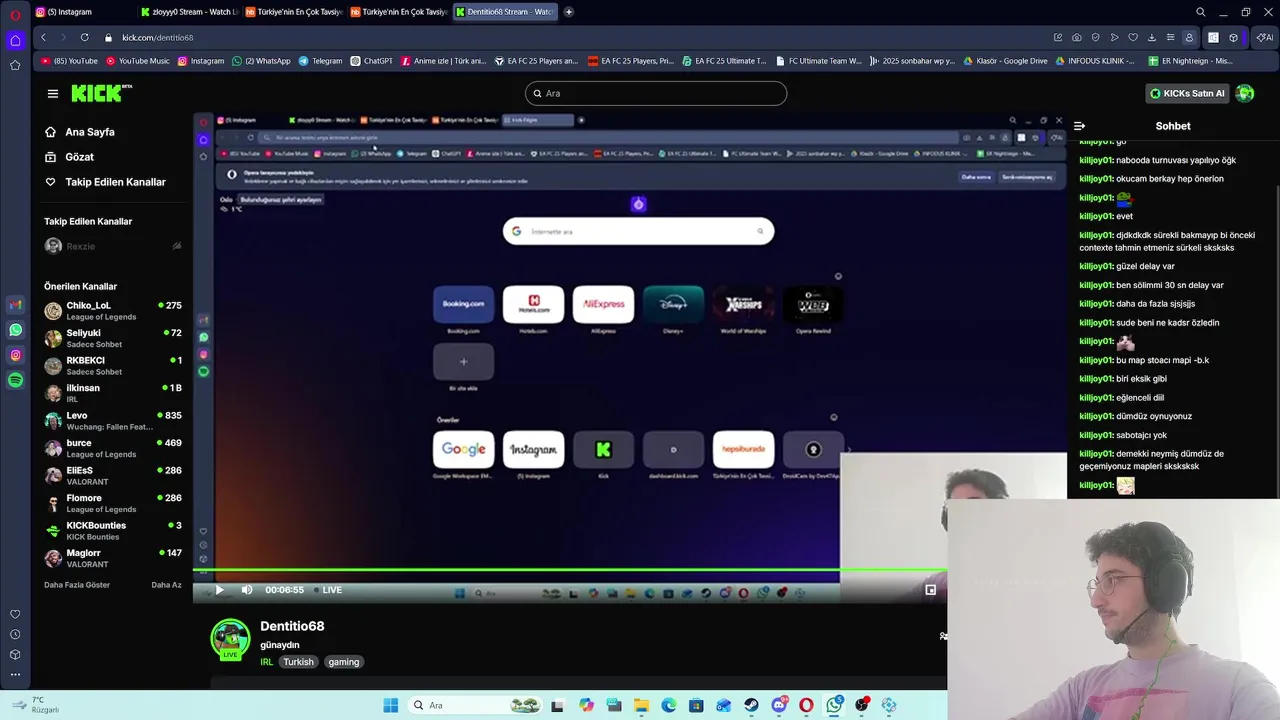Open history clock in Opera sidebar
This screenshot has height=720, width=1280.
(15, 634)
